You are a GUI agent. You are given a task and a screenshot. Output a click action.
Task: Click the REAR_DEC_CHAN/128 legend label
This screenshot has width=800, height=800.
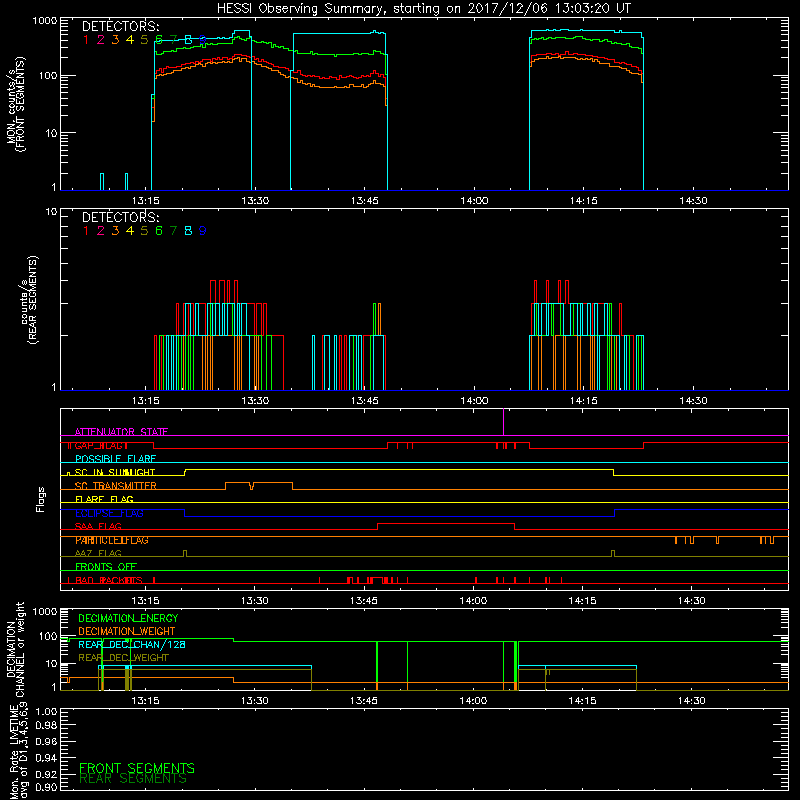[132, 645]
